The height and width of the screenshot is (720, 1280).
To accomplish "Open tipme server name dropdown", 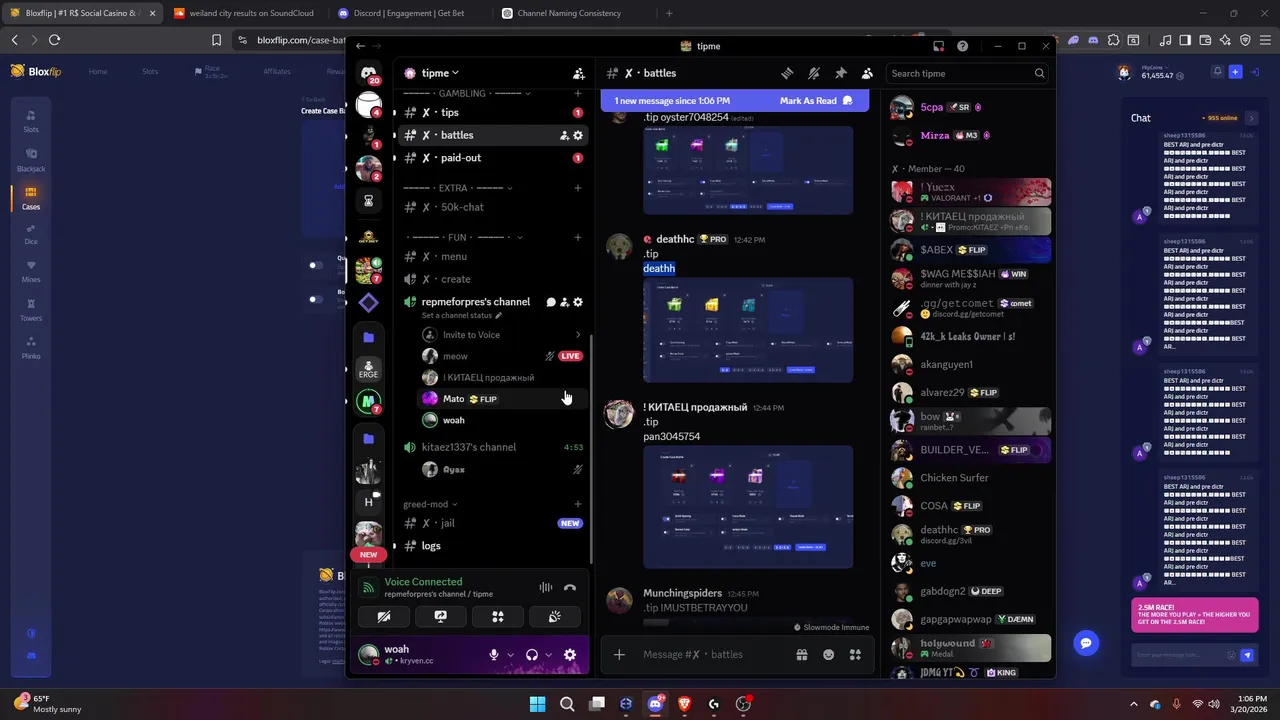I will coord(440,73).
